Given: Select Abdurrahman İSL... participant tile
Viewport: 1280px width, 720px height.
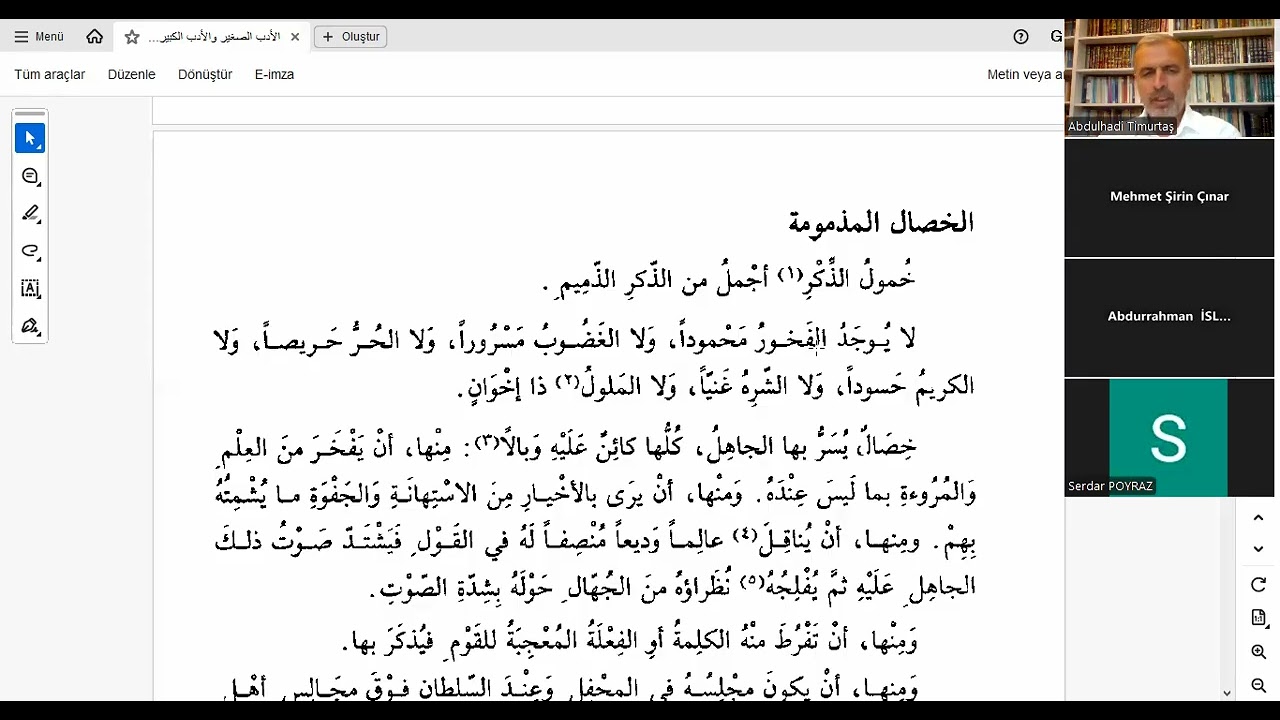Looking at the screenshot, I should (1169, 317).
